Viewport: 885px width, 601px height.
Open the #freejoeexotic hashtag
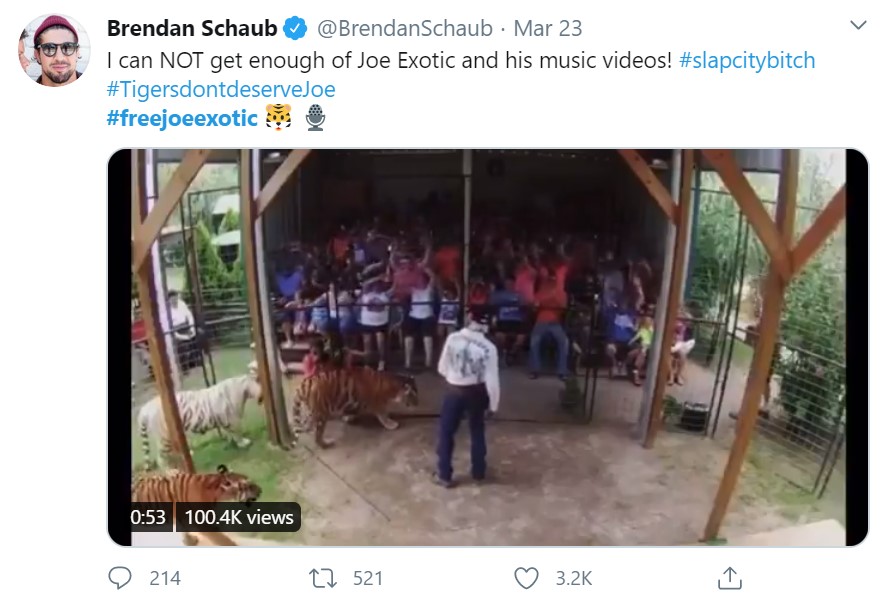[x=181, y=119]
